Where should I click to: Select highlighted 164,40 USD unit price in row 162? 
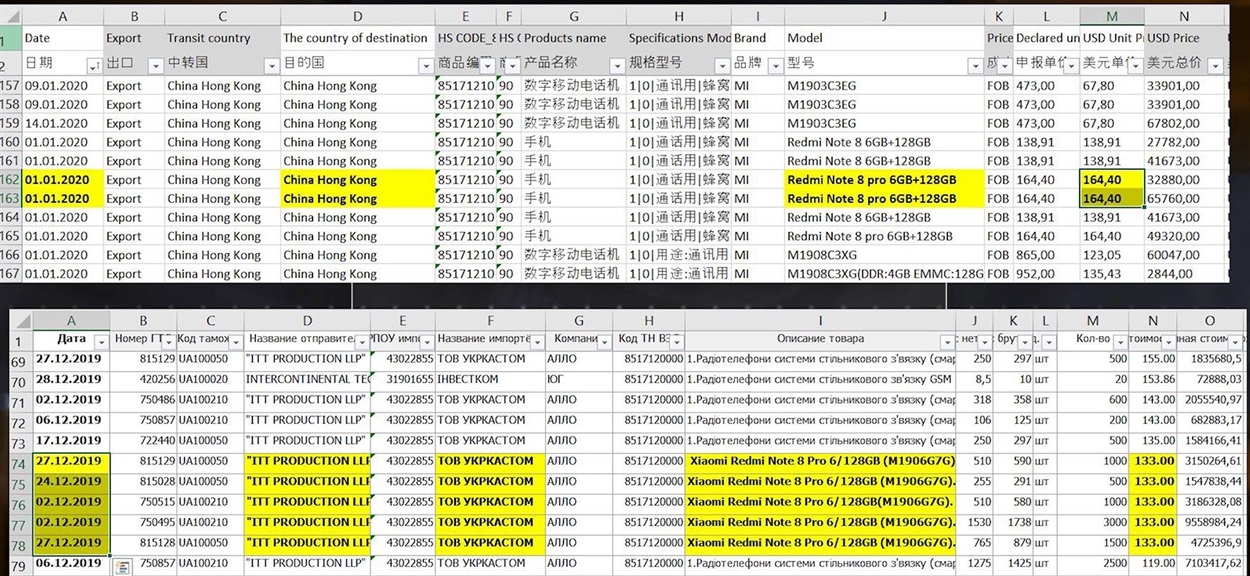[x=1112, y=180]
